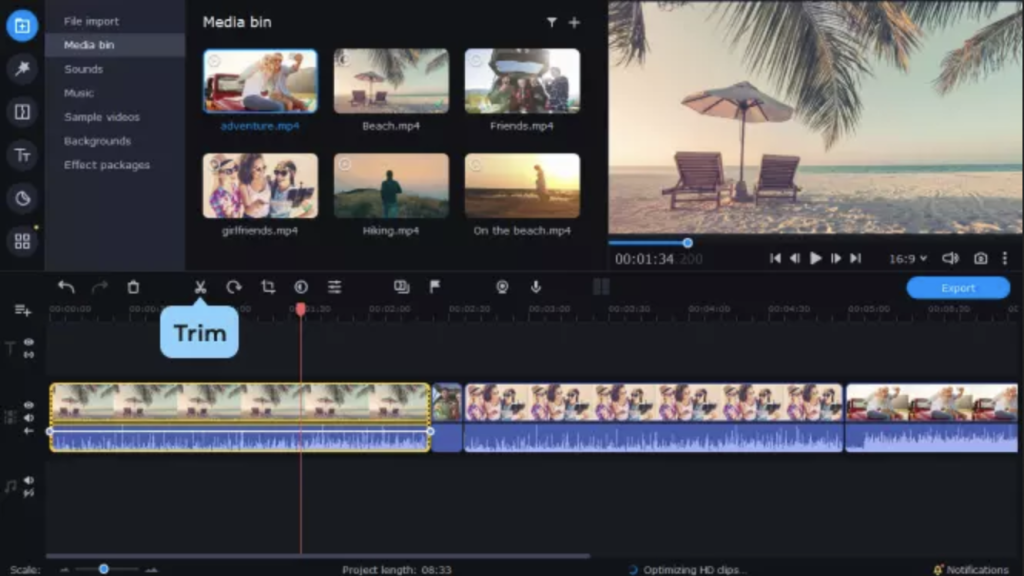Click the Export button

click(958, 288)
